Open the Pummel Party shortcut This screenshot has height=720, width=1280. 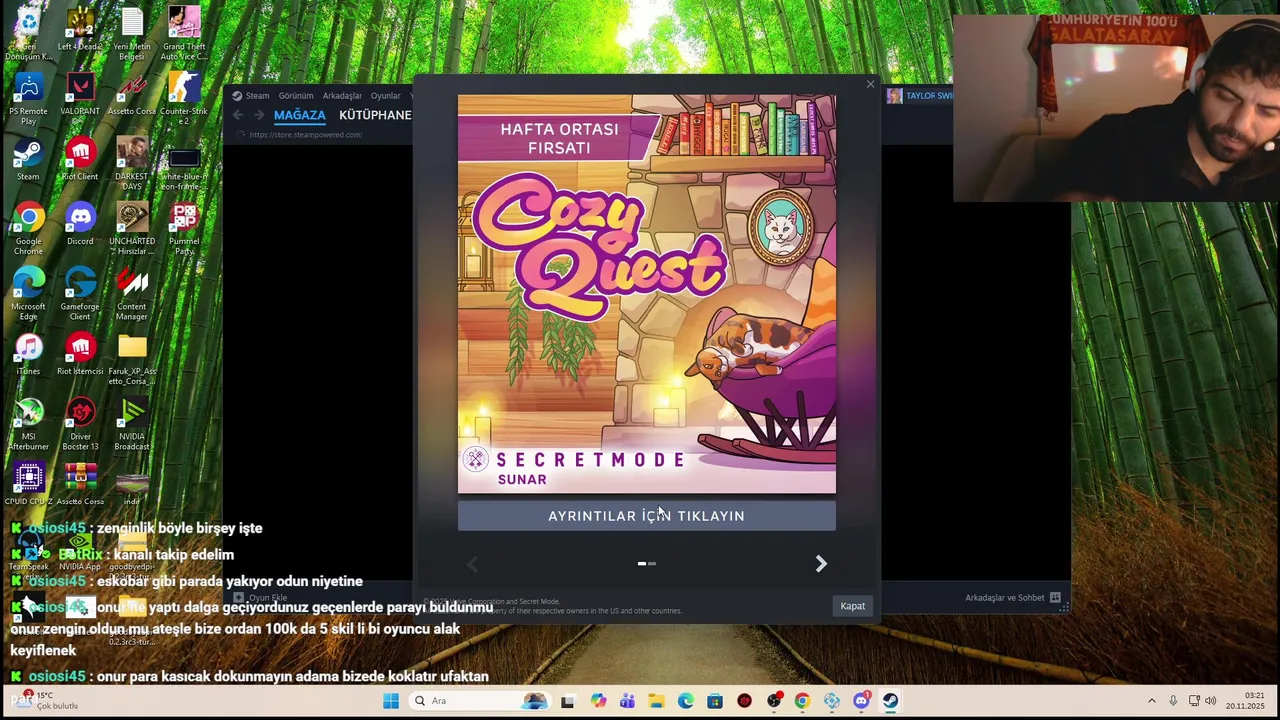[x=184, y=229]
